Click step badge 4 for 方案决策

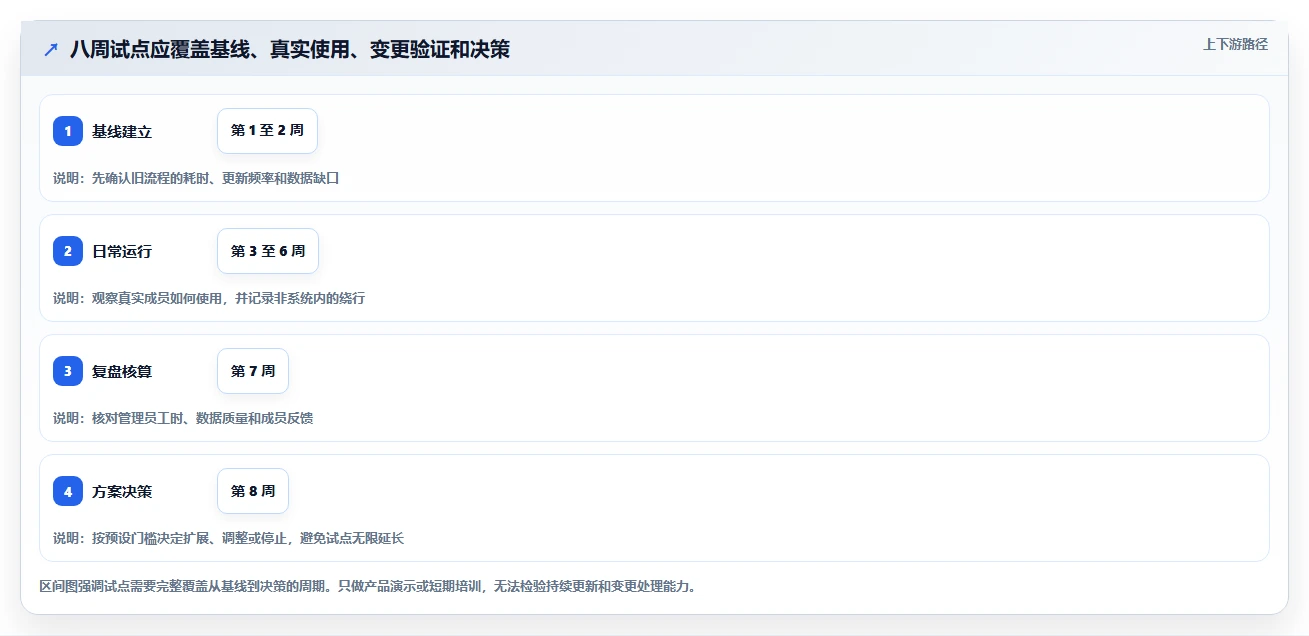[x=68, y=491]
